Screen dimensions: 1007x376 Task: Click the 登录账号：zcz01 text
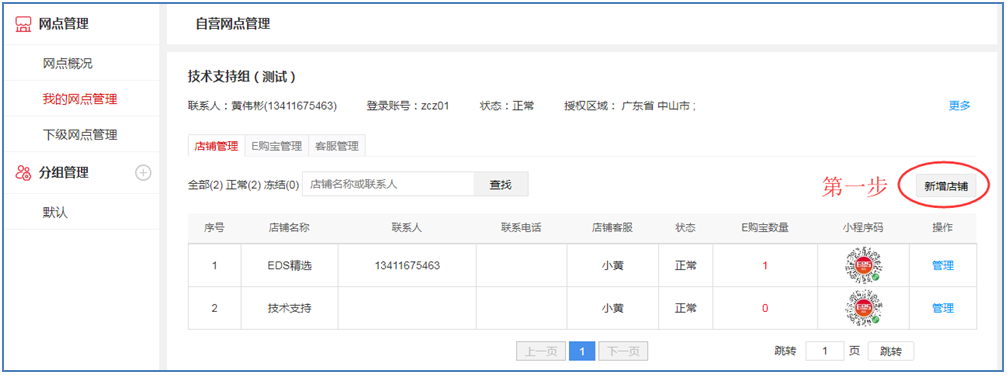point(408,106)
